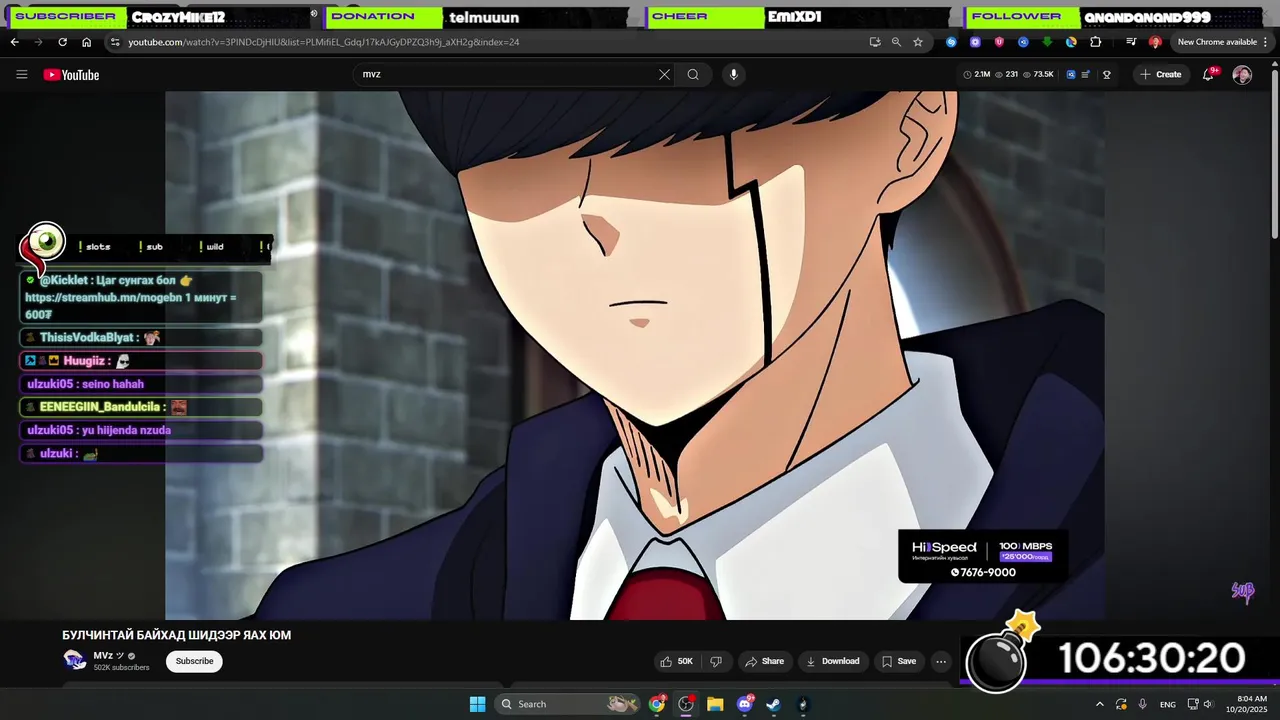The image size is (1280, 720).
Task: Open the browser home page button
Action: click(x=86, y=42)
